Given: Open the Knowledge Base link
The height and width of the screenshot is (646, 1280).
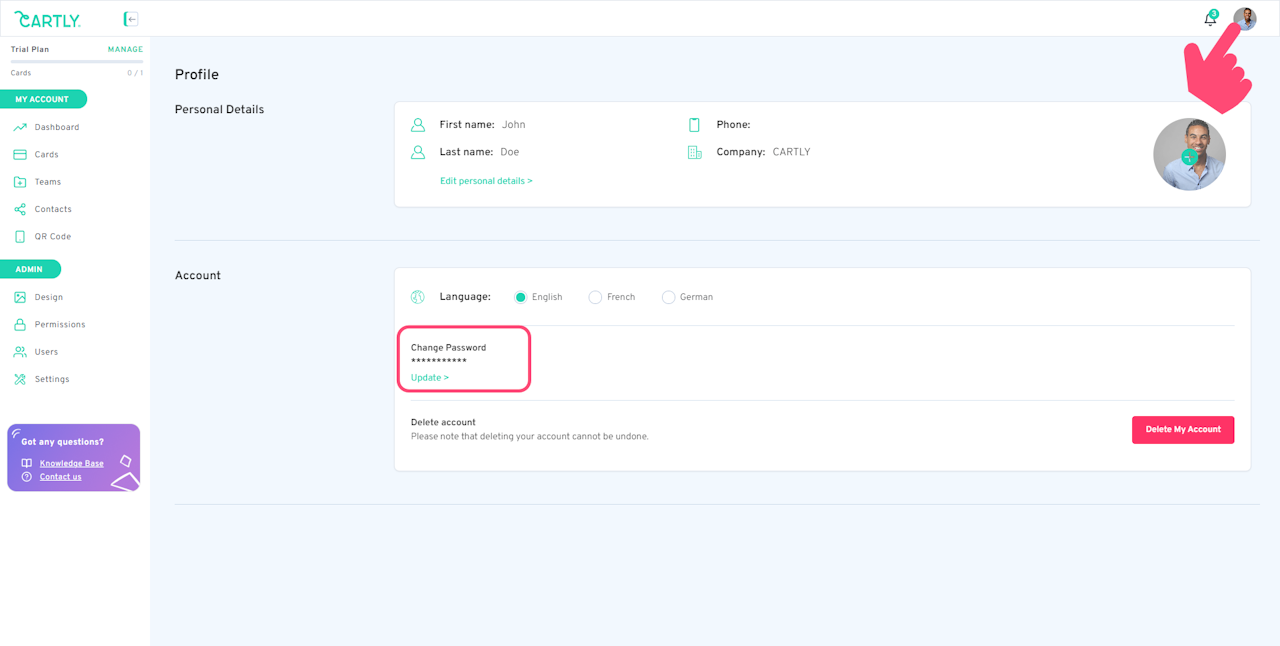Looking at the screenshot, I should [72, 464].
